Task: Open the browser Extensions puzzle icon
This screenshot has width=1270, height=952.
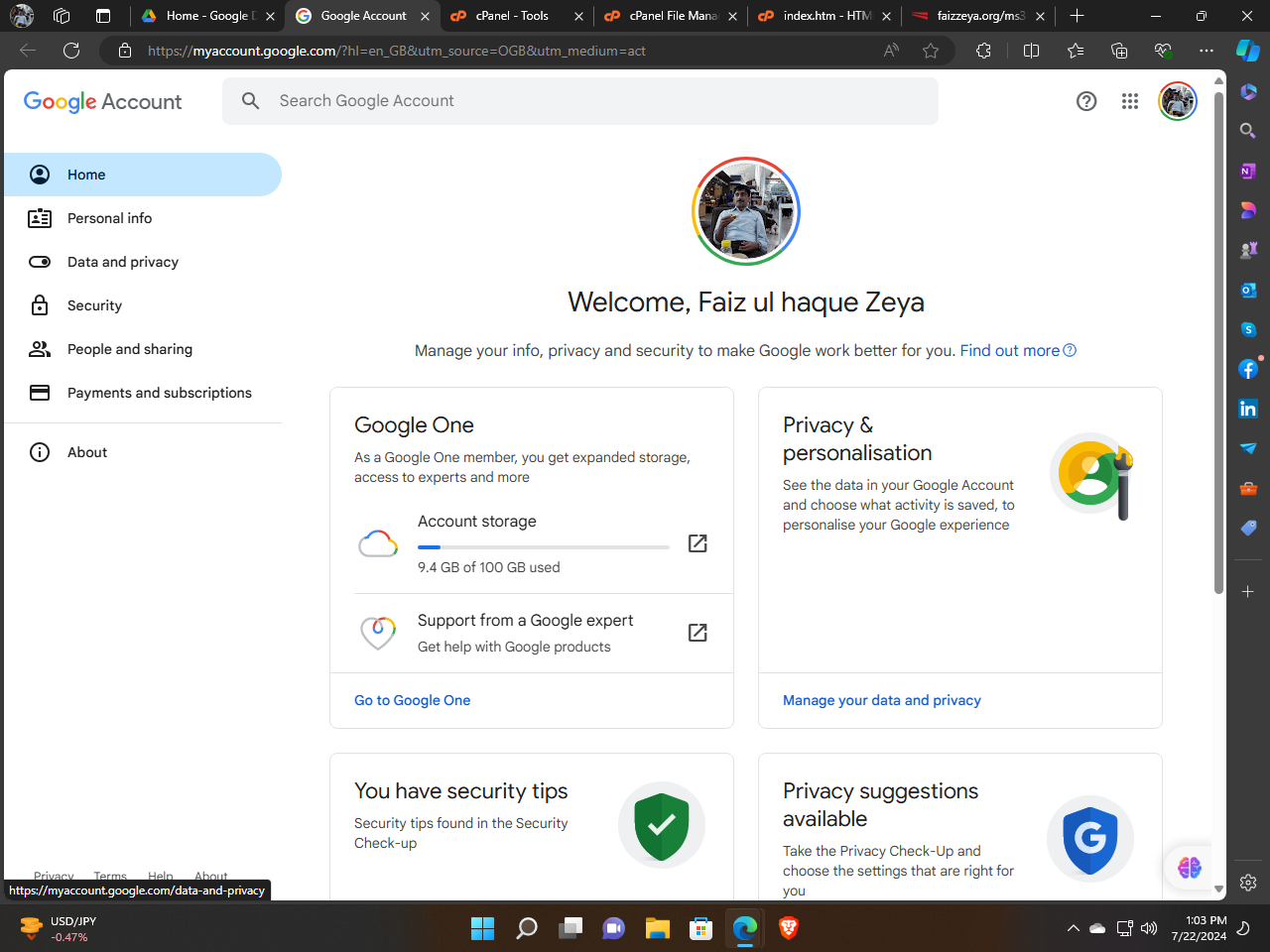Action: point(983,51)
